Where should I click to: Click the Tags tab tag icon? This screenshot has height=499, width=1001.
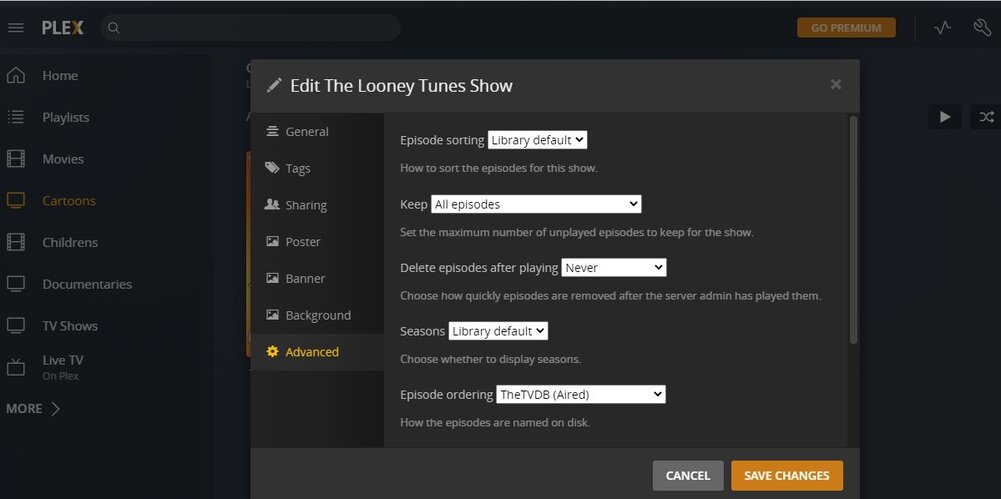[273, 168]
